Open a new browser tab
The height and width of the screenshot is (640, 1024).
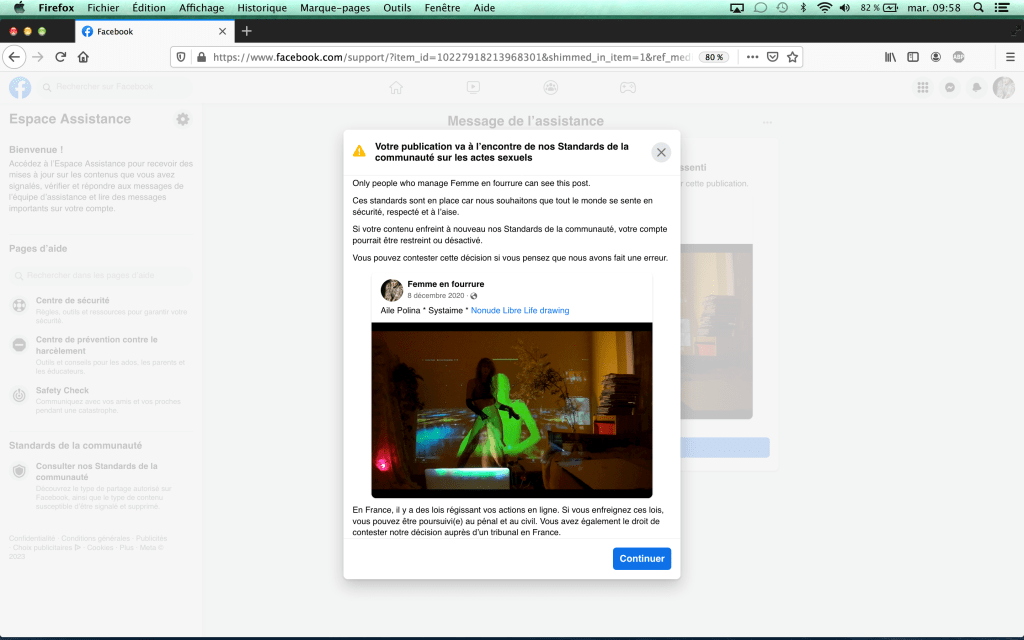click(247, 31)
